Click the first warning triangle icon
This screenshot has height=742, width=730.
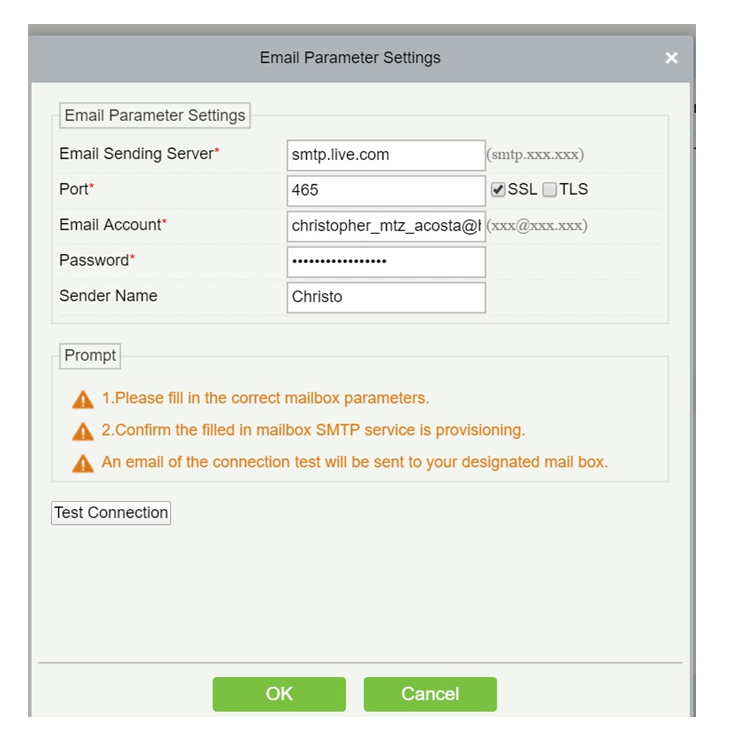click(83, 399)
